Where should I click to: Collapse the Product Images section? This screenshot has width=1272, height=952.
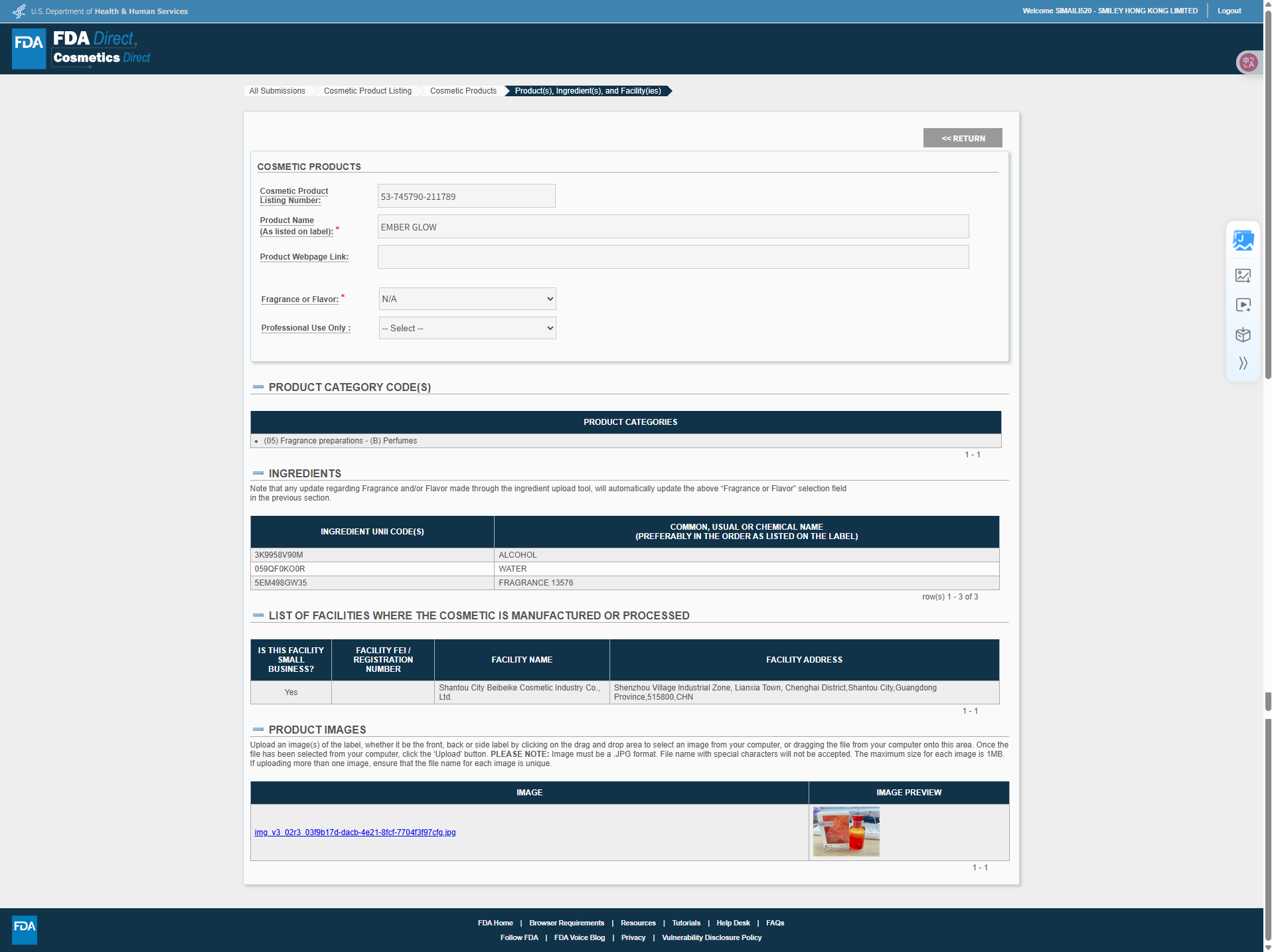pyautogui.click(x=258, y=730)
